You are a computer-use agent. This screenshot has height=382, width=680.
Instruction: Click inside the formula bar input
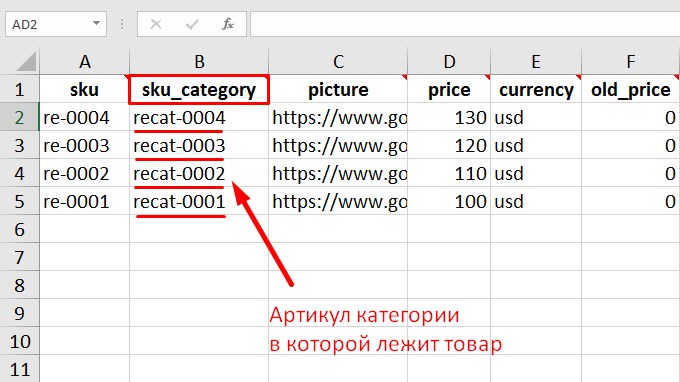pyautogui.click(x=465, y=24)
